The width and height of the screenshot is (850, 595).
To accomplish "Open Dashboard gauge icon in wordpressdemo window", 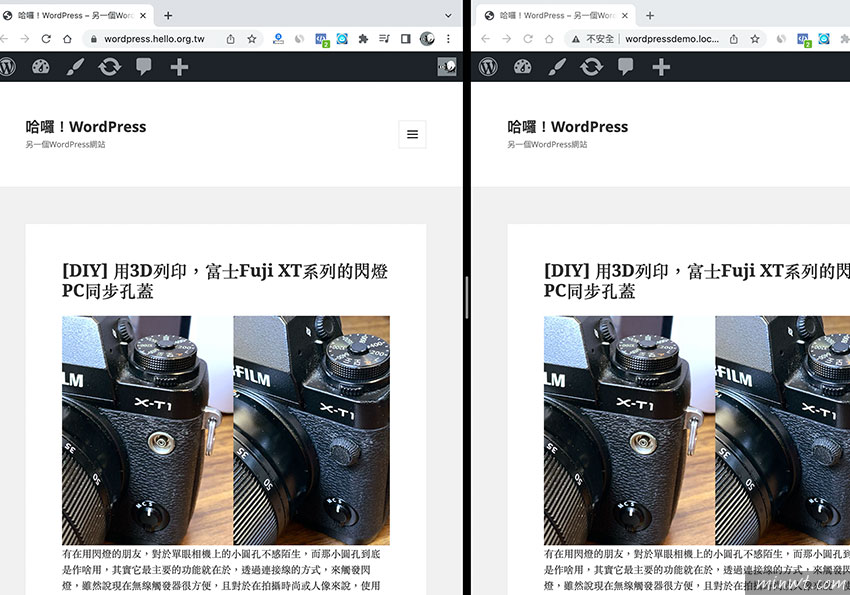I will [523, 67].
